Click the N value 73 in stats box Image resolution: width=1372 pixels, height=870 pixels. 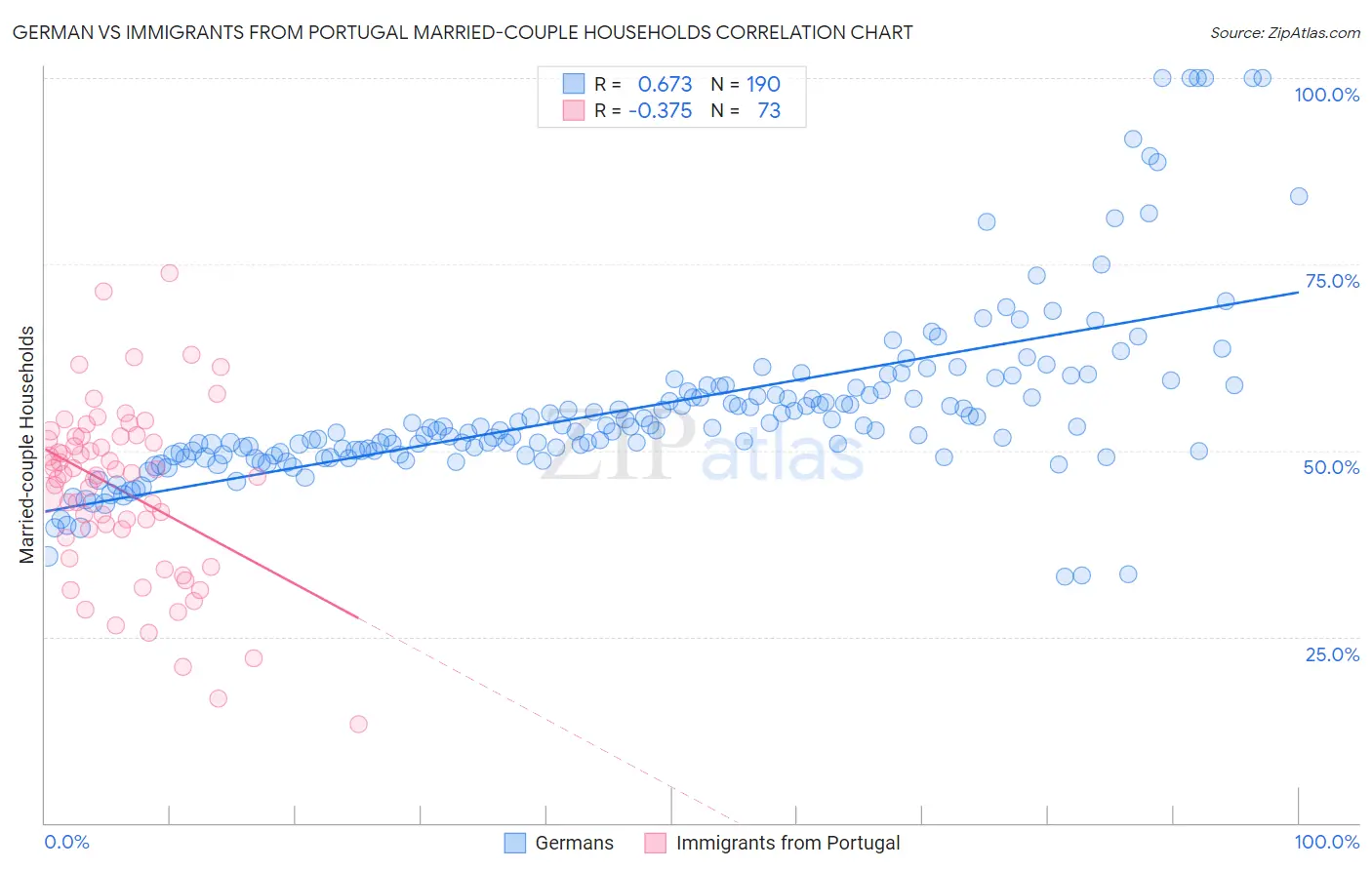(x=769, y=110)
